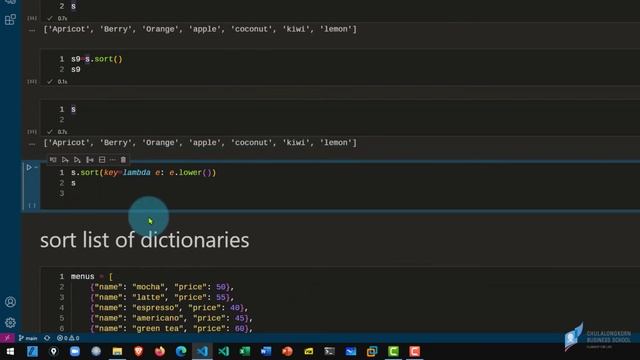Open Extensions view in activity bar
This screenshot has height=360, width=640.
coord(10,19)
